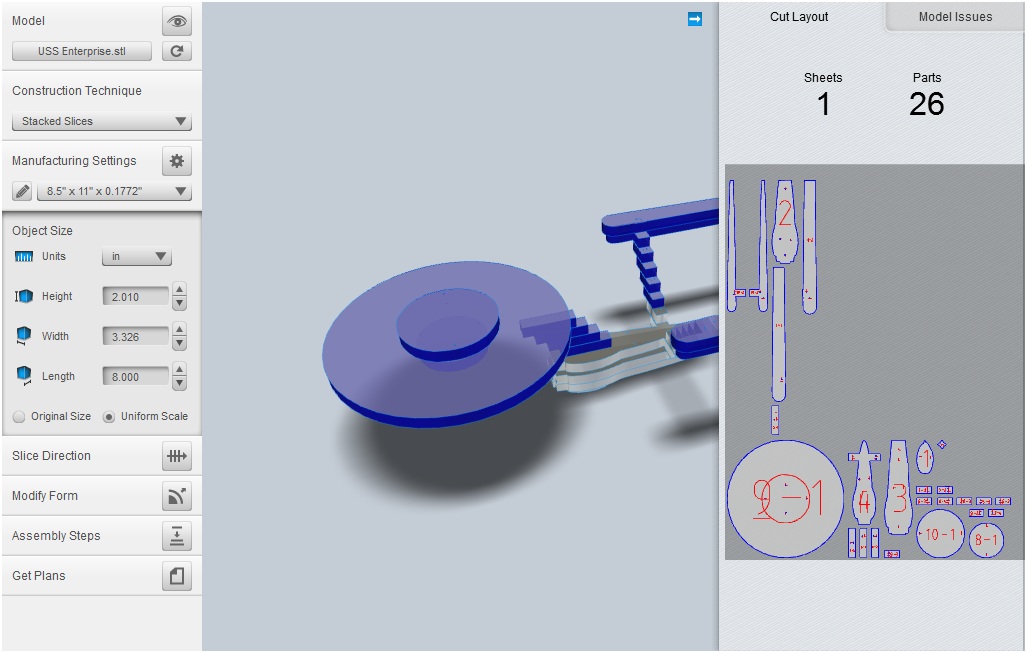Click the Height value field 2.010
Screen dimensions: 1027x653
[x=136, y=297]
